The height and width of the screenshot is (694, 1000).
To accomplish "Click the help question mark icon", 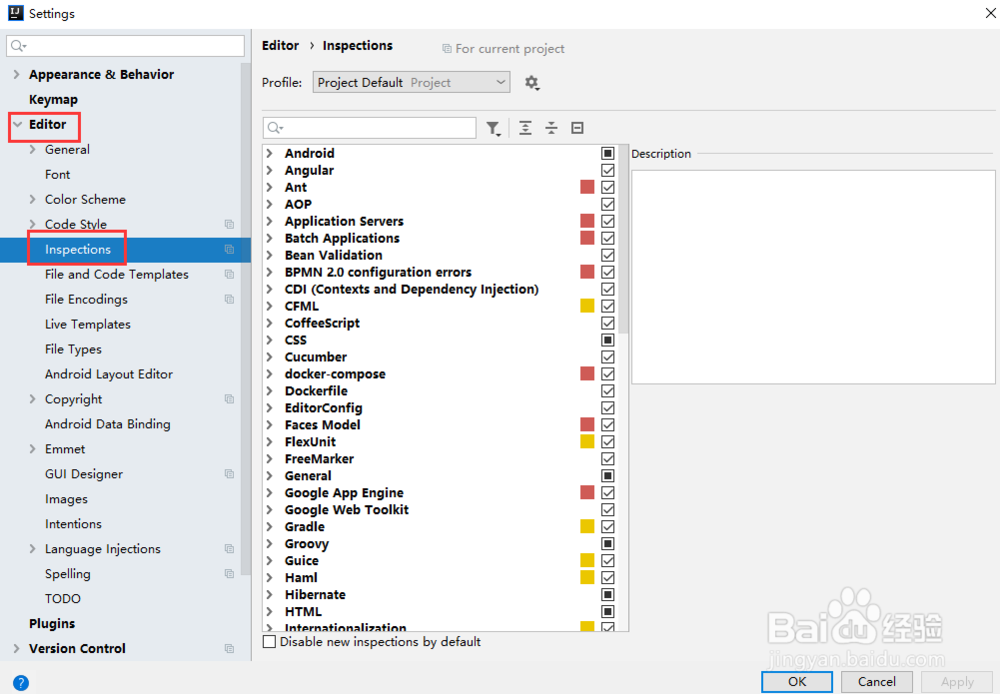I will point(21,682).
